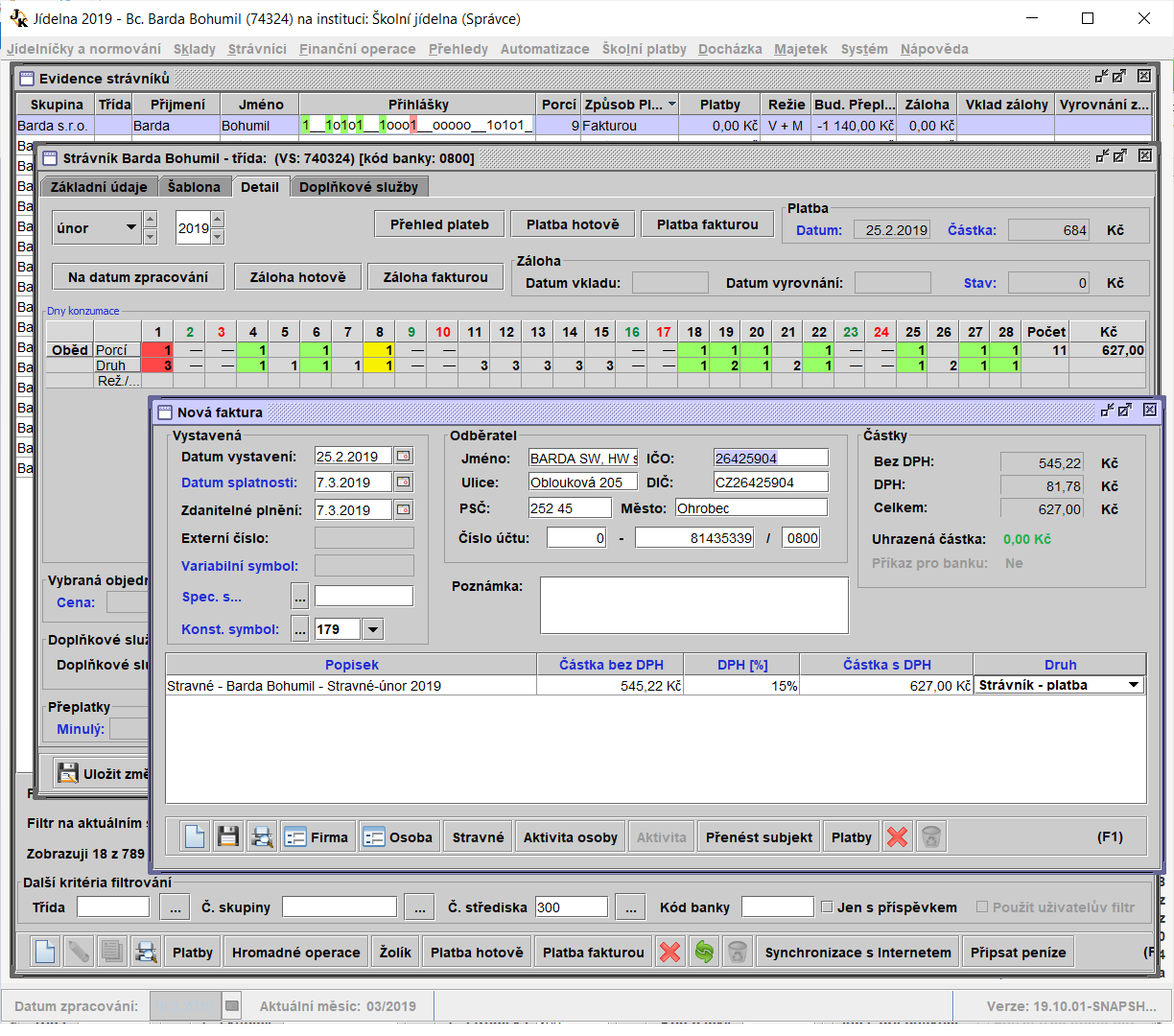Click the Přenést subjekt button
This screenshot has width=1174, height=1036.
pyautogui.click(x=759, y=836)
